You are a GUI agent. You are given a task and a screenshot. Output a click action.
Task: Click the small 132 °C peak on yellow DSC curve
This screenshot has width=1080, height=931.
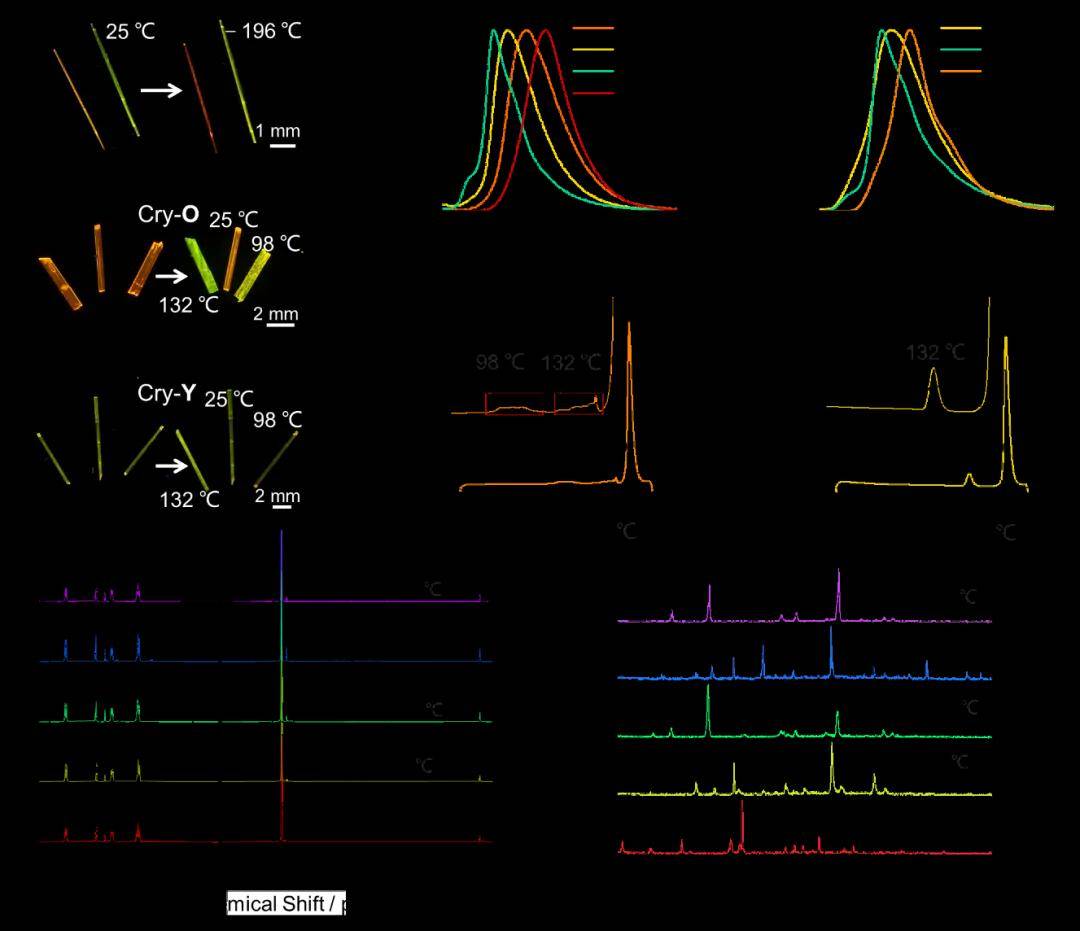(x=934, y=388)
